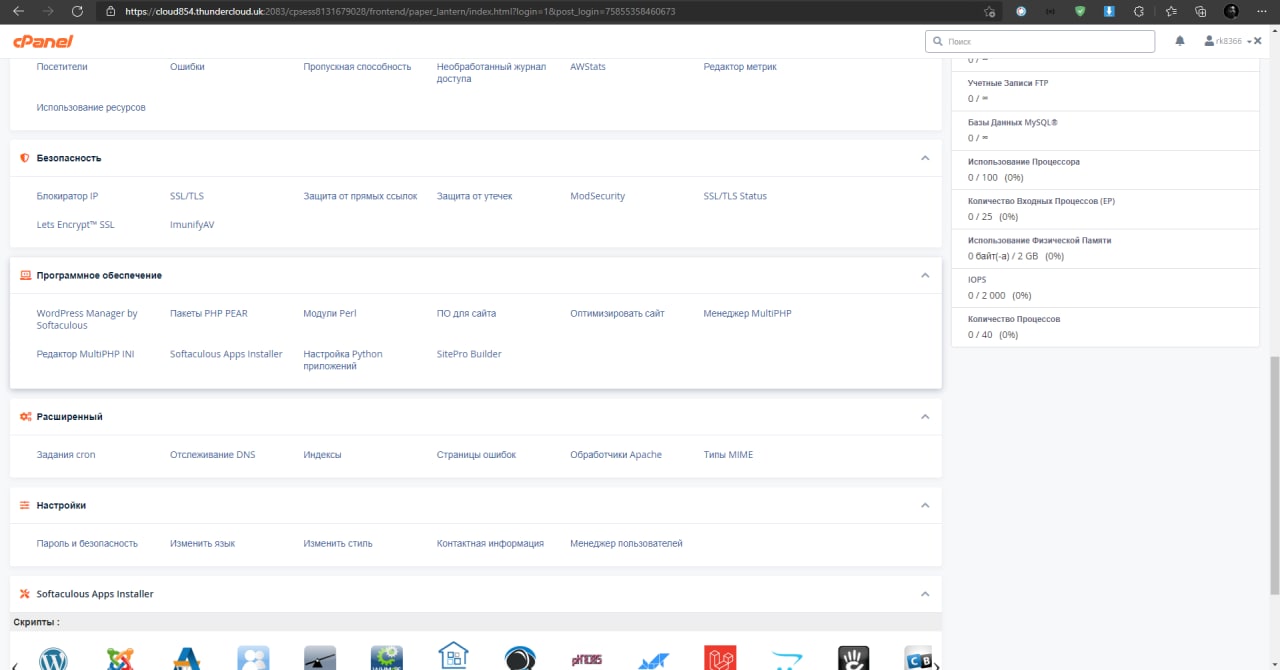This screenshot has width=1280, height=670.
Task: Collapse the Безопасность section
Action: 925,158
